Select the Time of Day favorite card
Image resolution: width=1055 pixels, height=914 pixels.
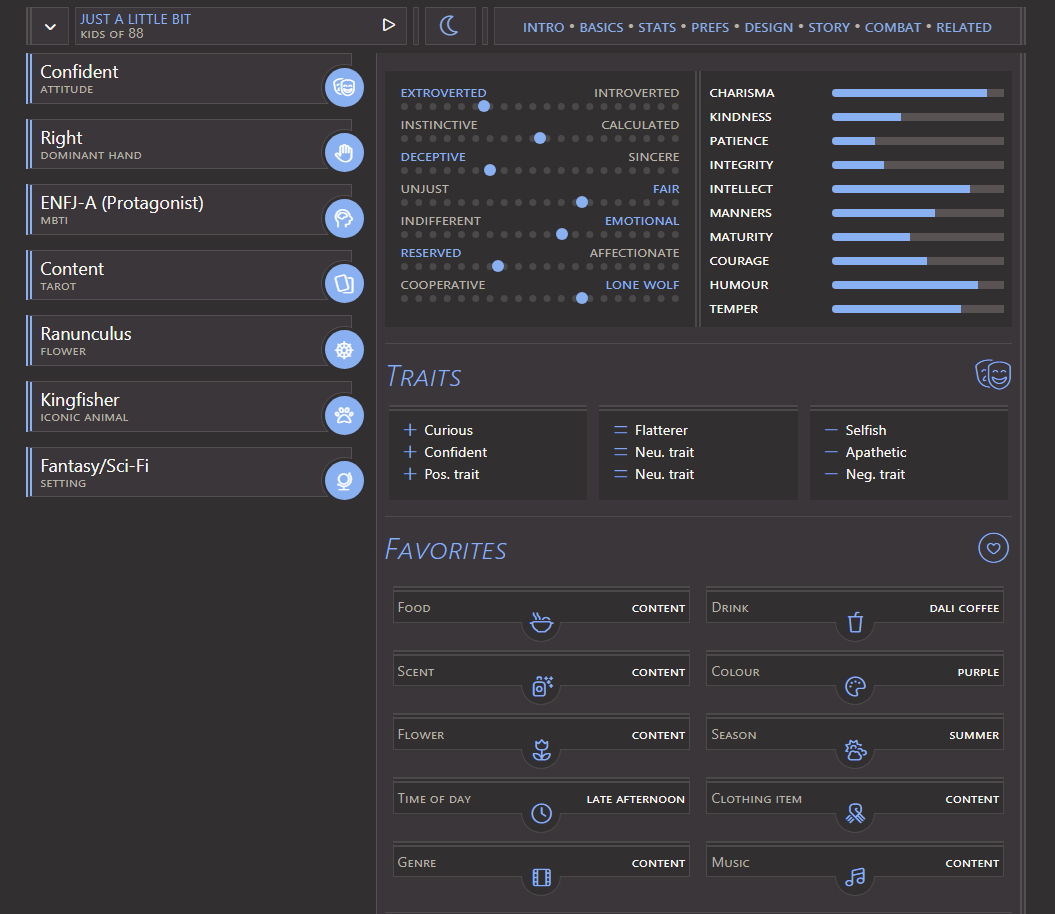tap(541, 799)
